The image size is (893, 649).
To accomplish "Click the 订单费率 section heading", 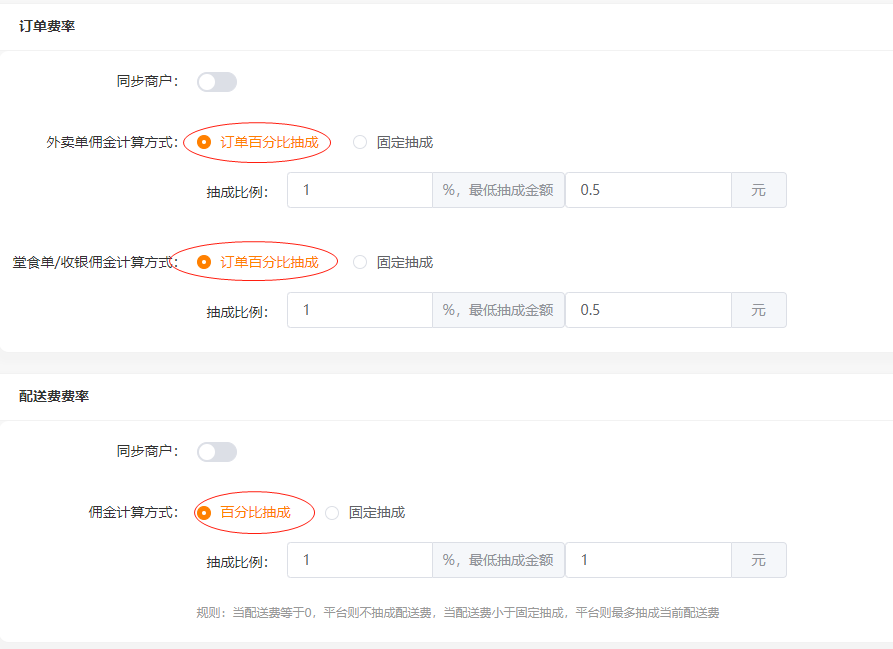I will click(x=47, y=26).
